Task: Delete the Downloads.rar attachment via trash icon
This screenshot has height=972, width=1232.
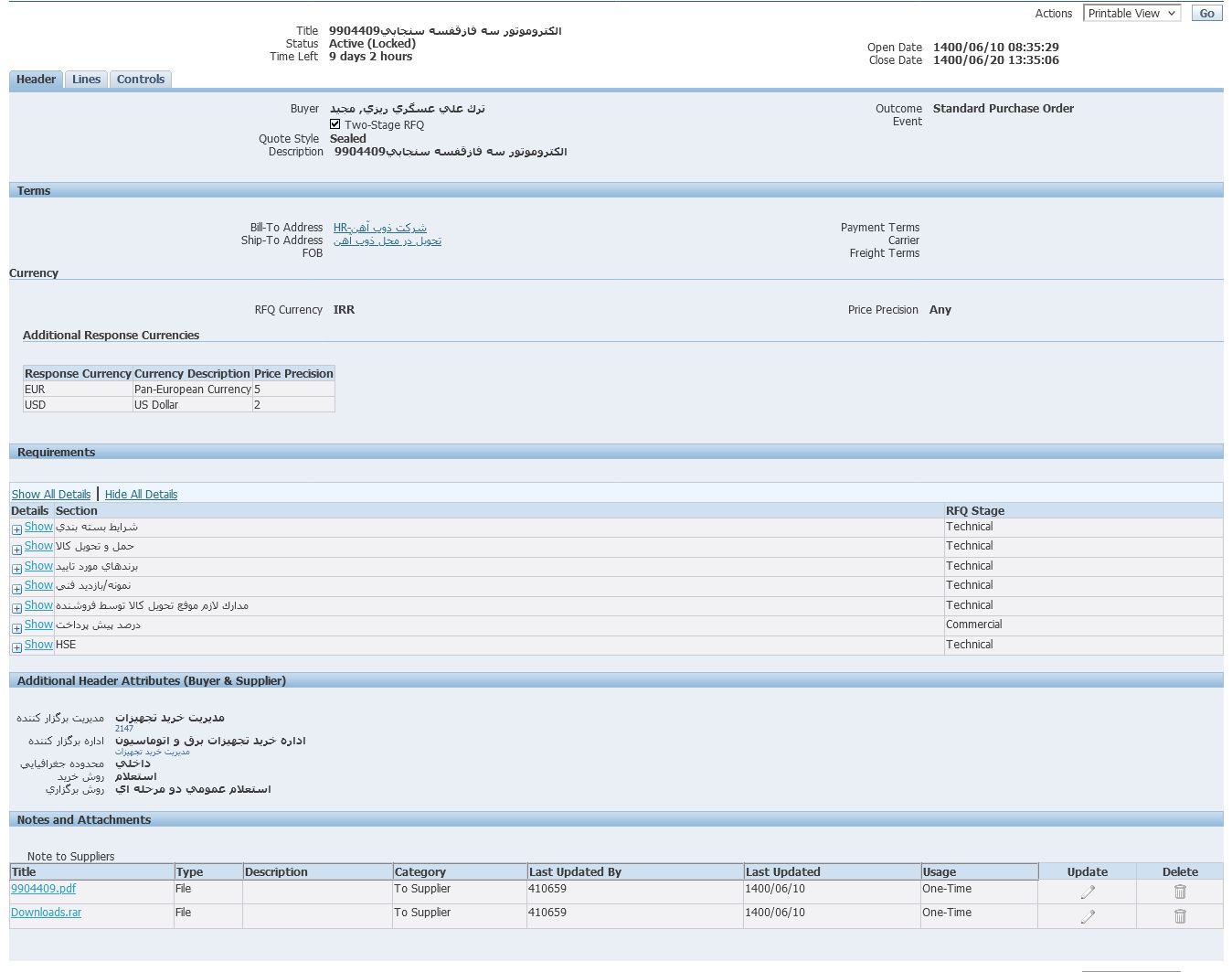Action: tap(1180, 916)
